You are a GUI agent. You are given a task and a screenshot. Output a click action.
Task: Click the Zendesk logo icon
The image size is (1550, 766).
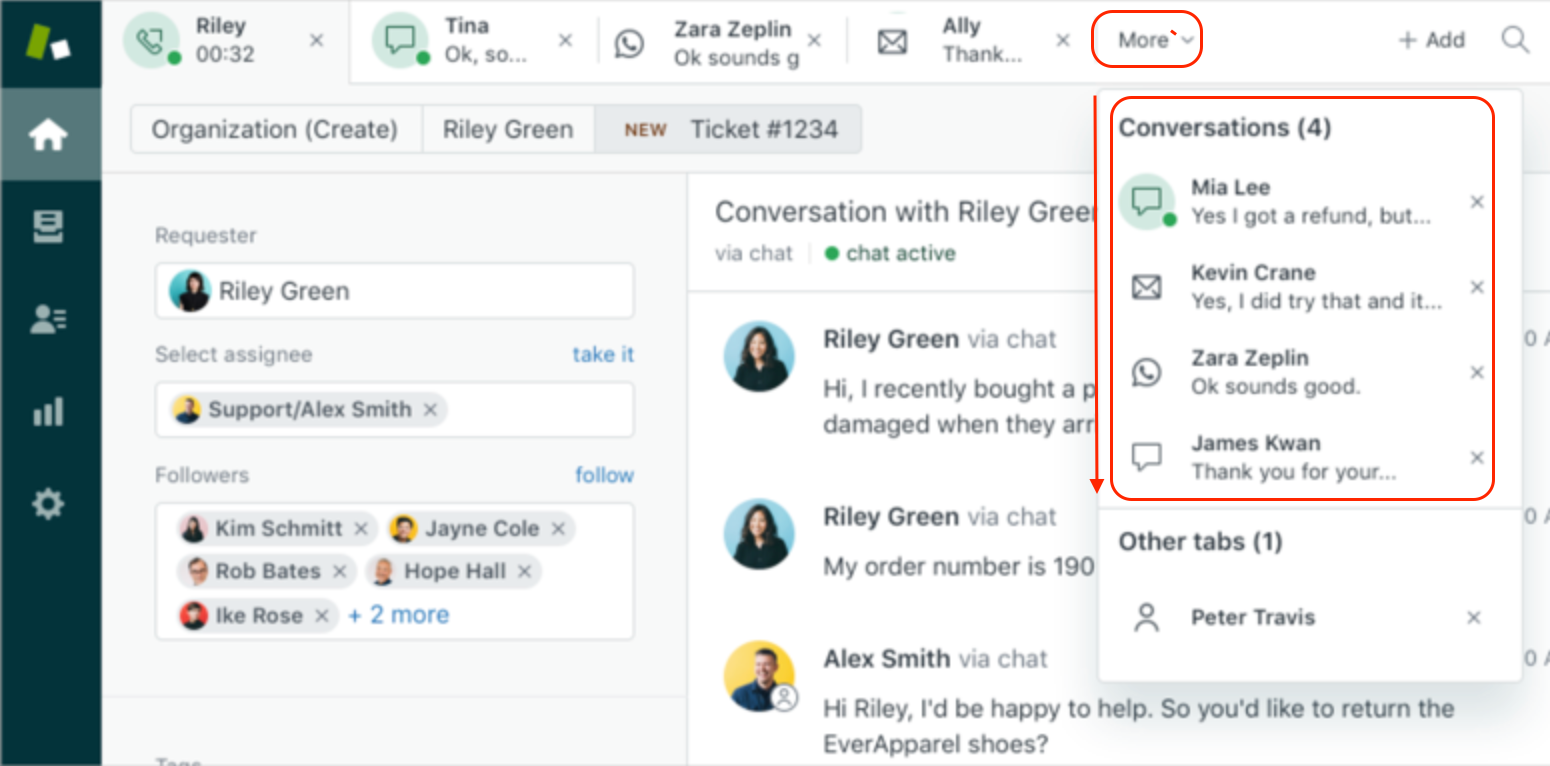[x=49, y=42]
